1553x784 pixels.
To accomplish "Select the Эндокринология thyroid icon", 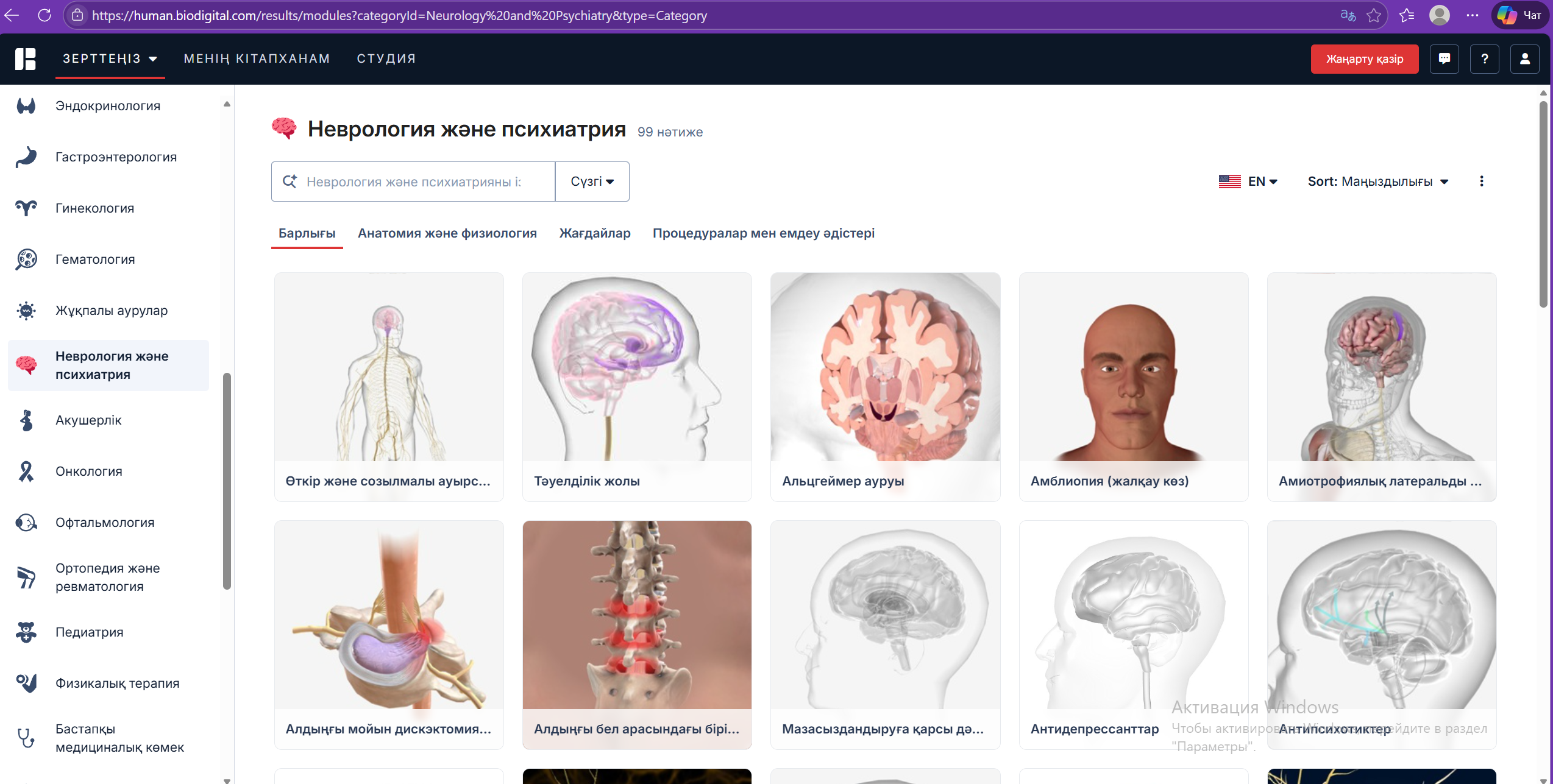I will pos(26,106).
